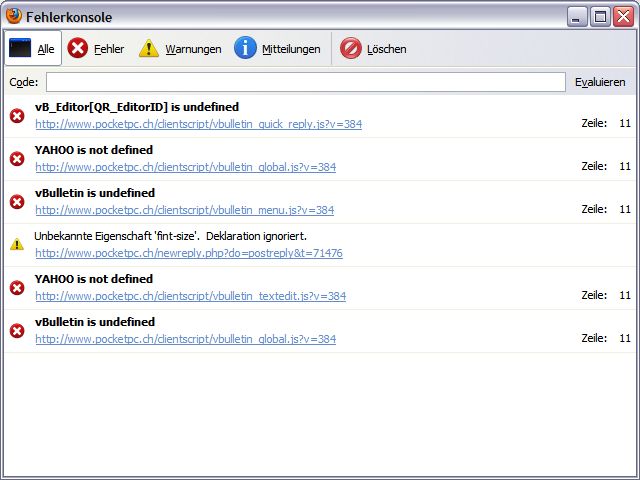This screenshot has height=480, width=640.
Task: Select the Fehler filter label
Action: coord(109,49)
